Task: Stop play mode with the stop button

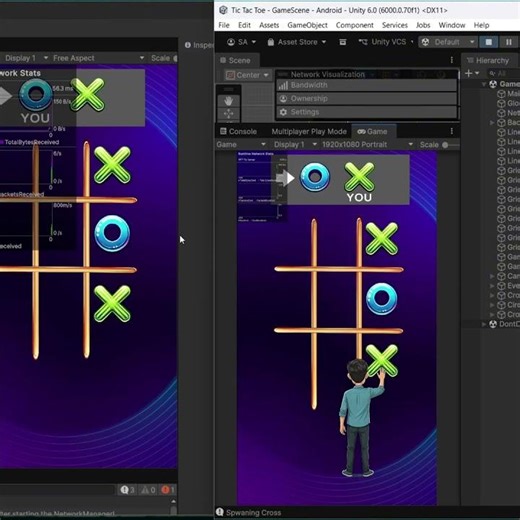Action: [x=489, y=42]
